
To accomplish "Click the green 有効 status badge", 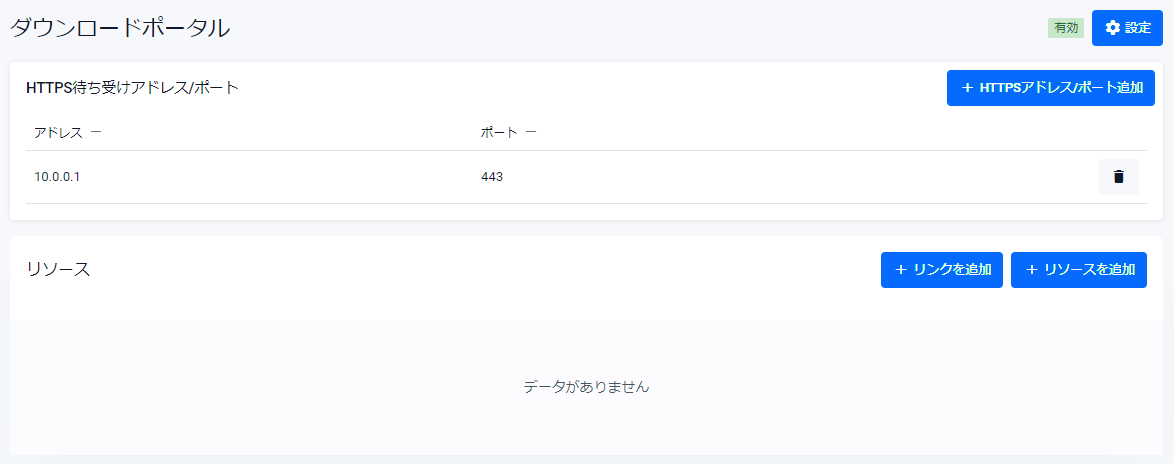I will [x=1066, y=28].
